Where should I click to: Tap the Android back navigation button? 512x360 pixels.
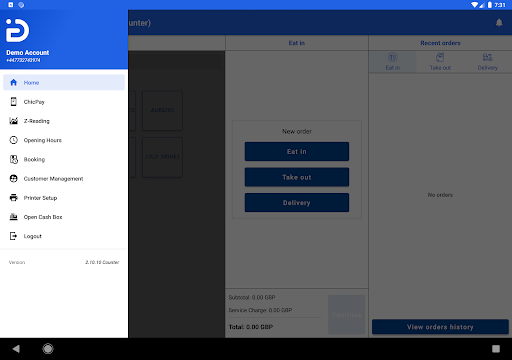16,349
